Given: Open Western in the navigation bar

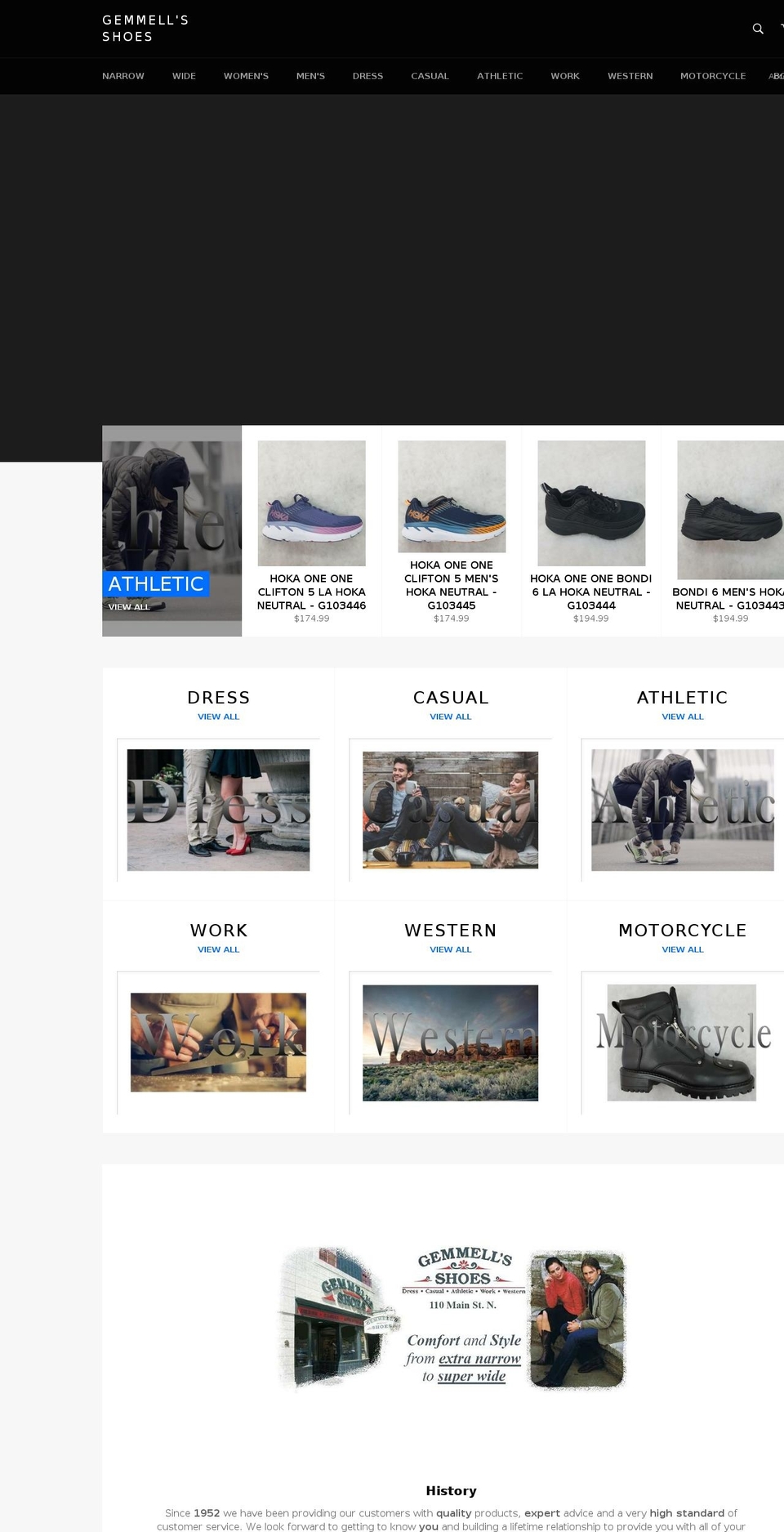Looking at the screenshot, I should click(x=630, y=76).
